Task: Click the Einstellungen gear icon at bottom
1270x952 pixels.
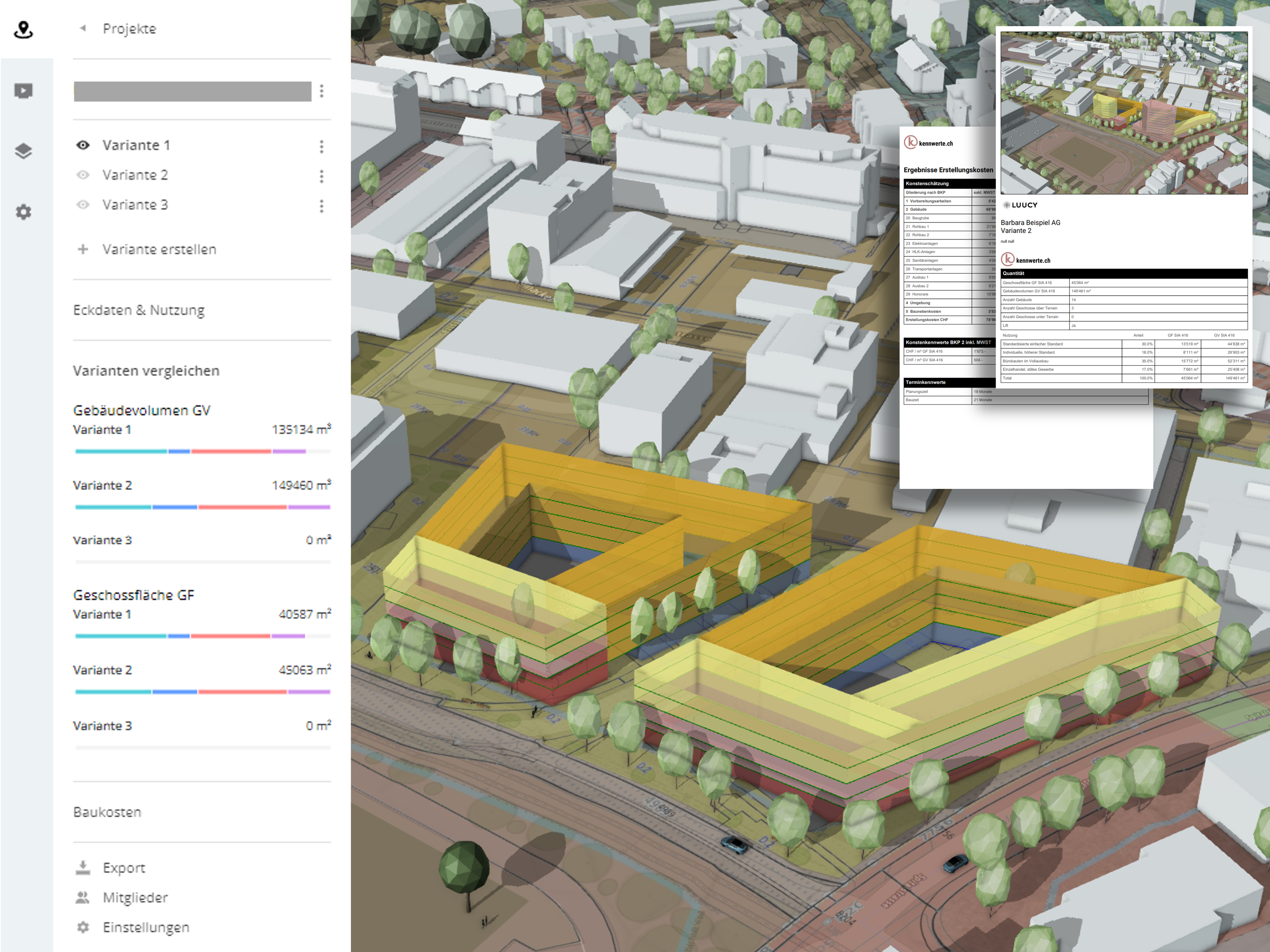Action: click(83, 927)
